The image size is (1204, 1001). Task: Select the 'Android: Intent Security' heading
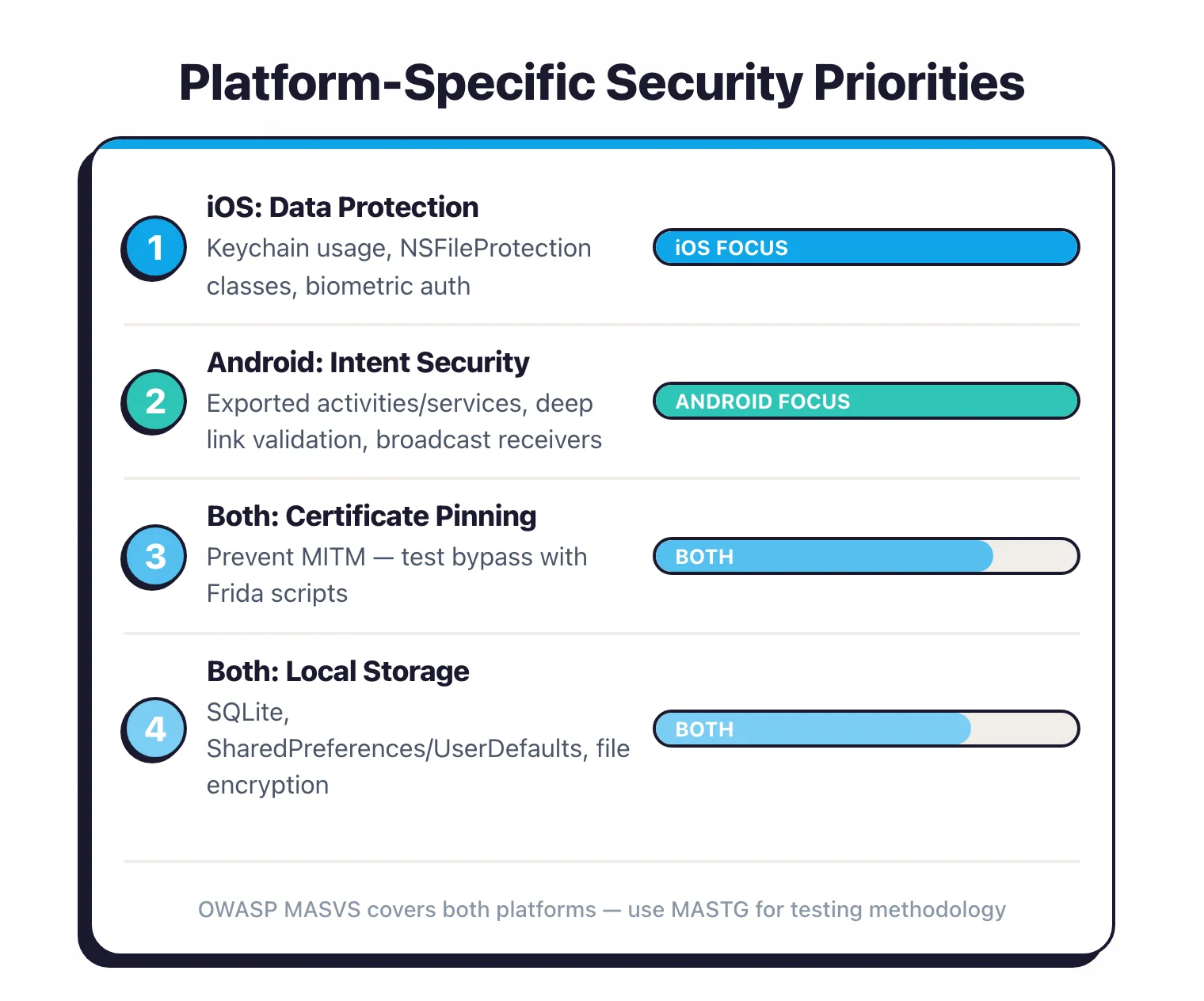[x=368, y=363]
